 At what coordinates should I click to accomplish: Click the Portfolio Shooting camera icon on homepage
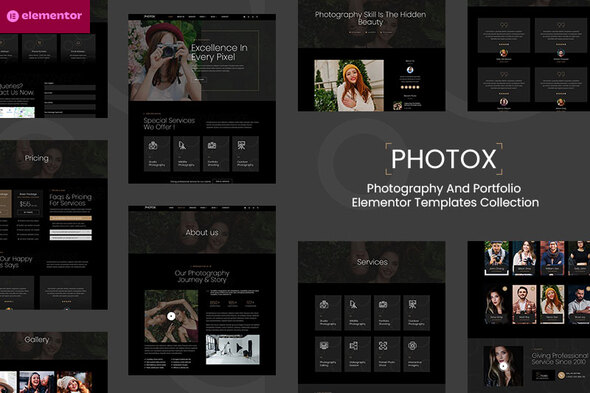coord(212,145)
